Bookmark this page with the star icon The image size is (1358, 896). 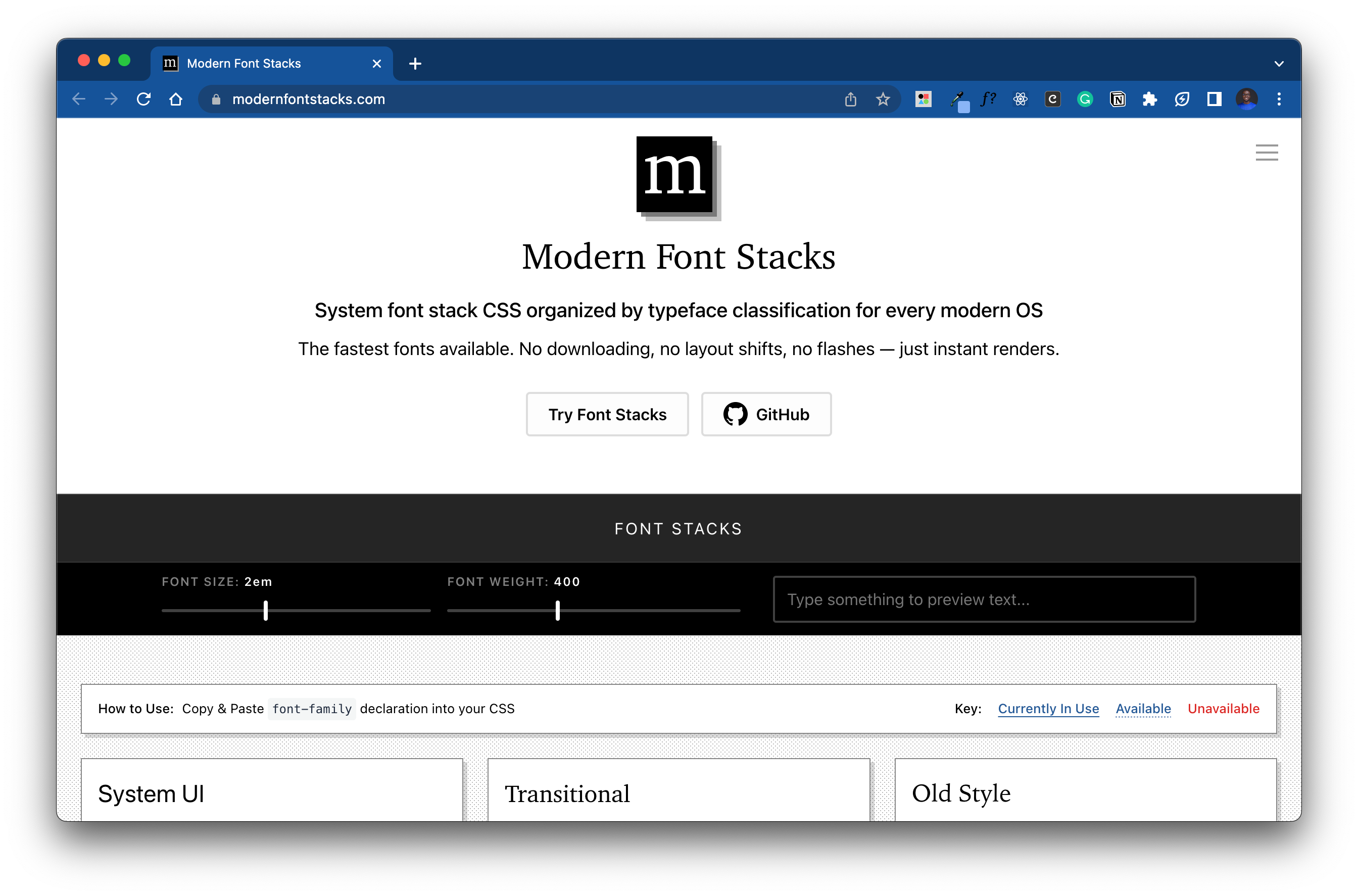[x=883, y=99]
